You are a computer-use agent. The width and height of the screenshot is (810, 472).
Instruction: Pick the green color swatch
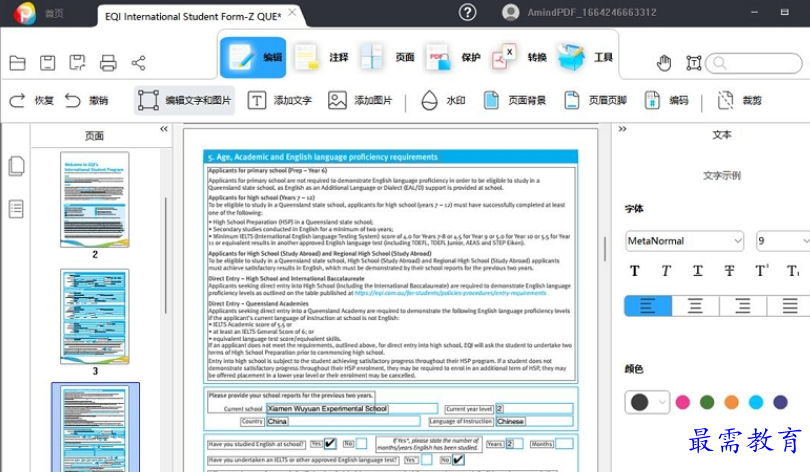(x=707, y=402)
